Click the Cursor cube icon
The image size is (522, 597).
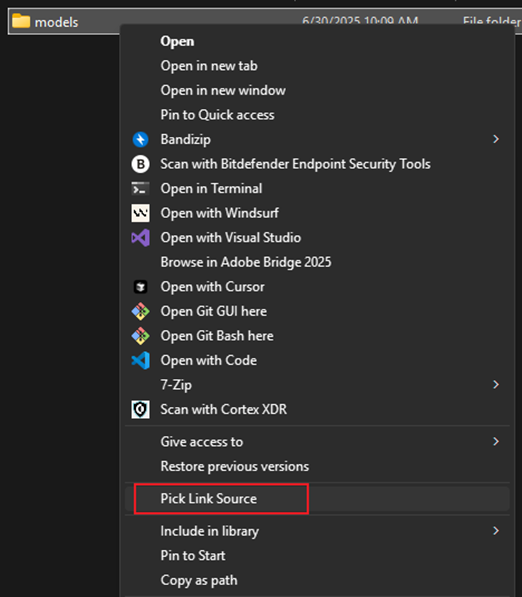(x=140, y=287)
